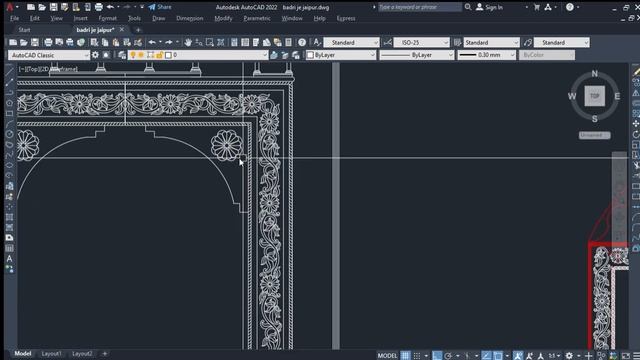Click the Undo arrow in the standard toolbar

152,42
